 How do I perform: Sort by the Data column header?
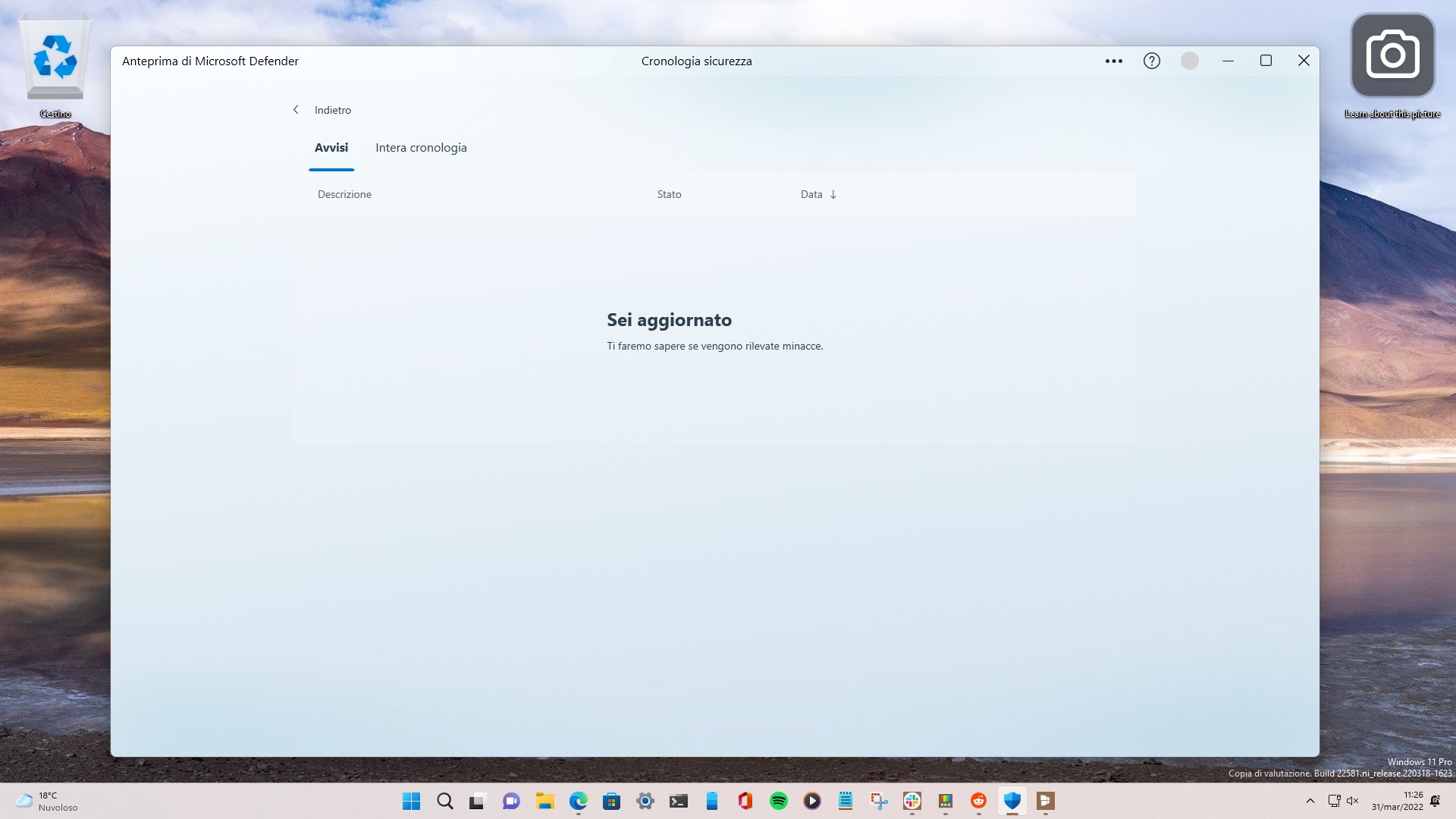pyautogui.click(x=811, y=194)
